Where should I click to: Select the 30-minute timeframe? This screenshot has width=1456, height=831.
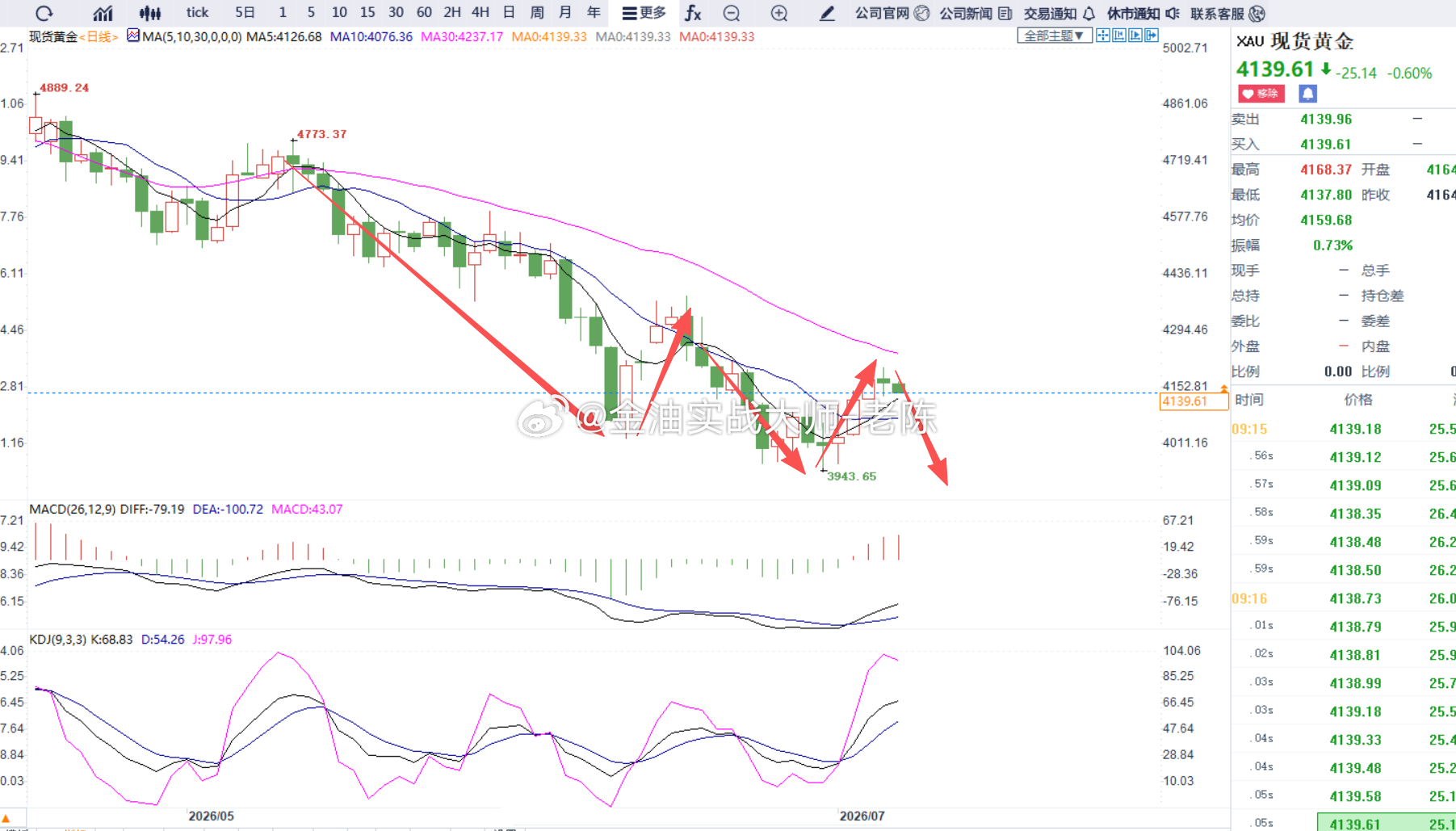(x=396, y=13)
